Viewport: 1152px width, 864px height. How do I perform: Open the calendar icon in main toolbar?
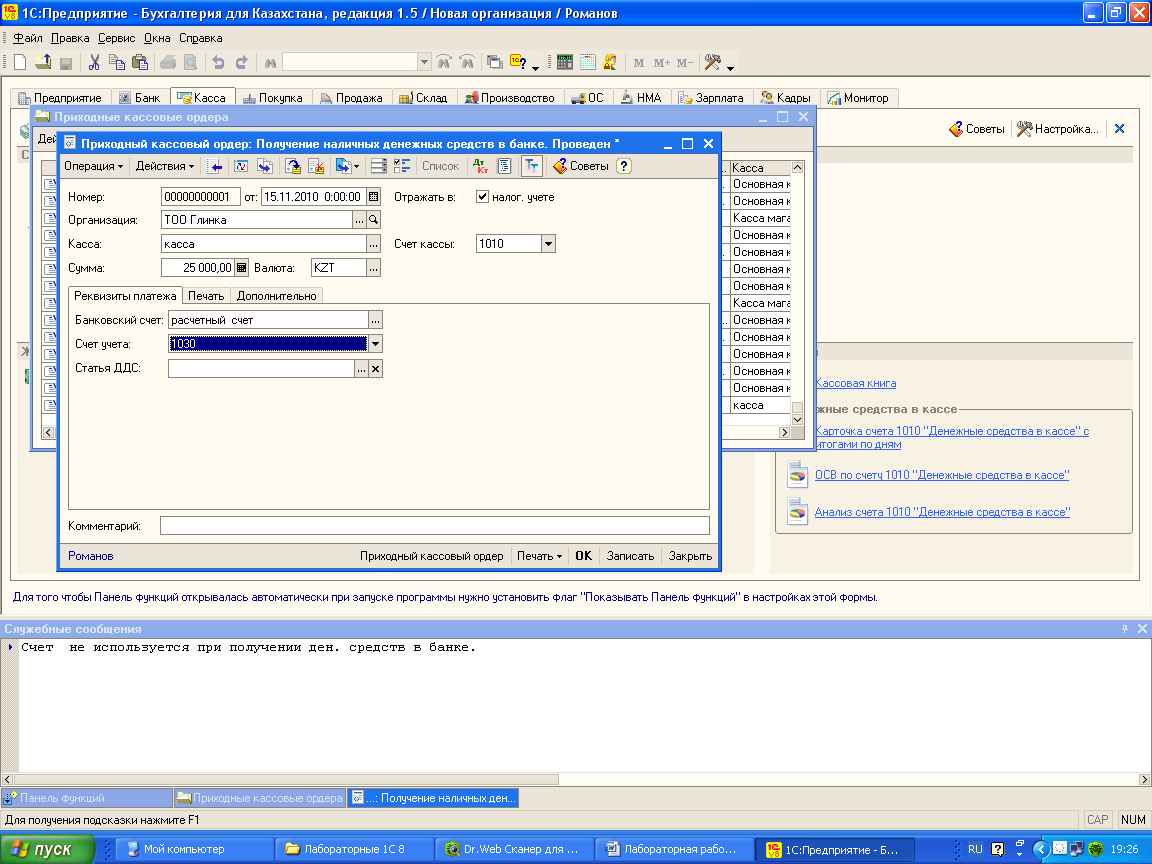pyautogui.click(x=588, y=62)
